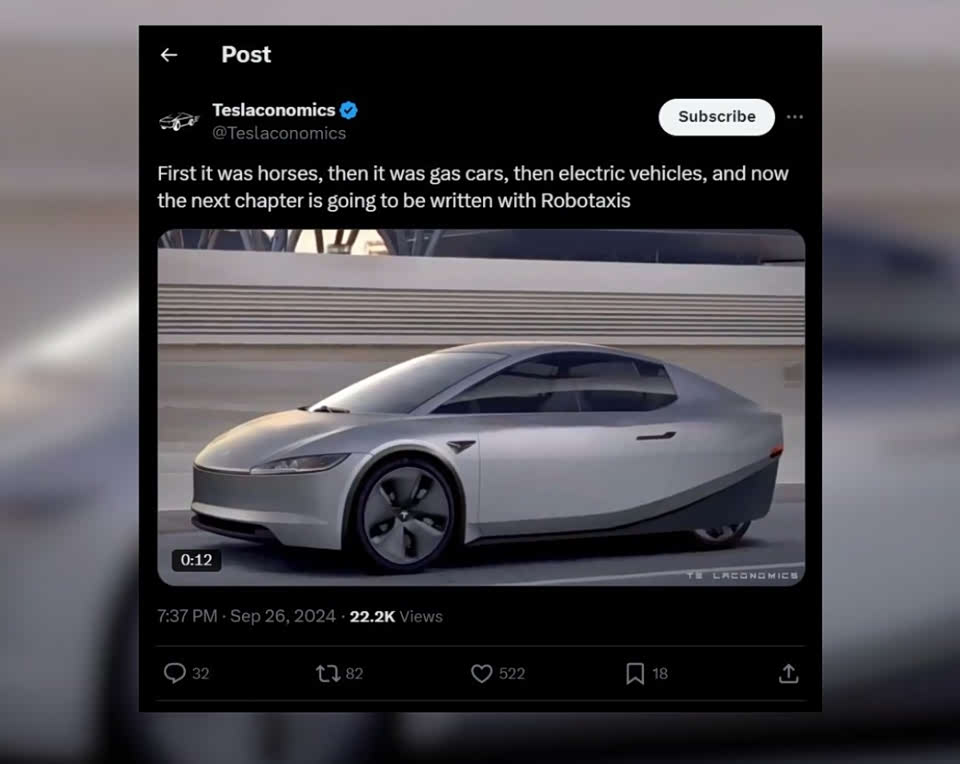
Task: Click the Post header title
Action: (246, 55)
